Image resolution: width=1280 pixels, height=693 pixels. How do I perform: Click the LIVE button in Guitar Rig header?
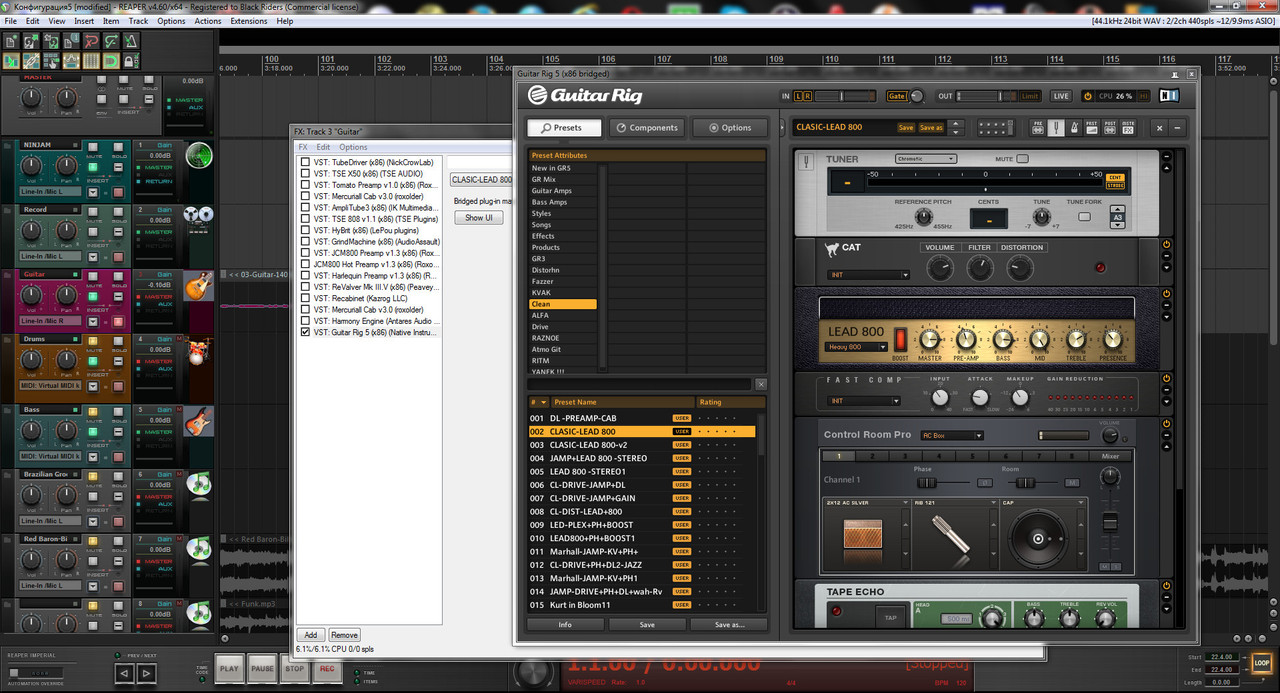click(1061, 96)
